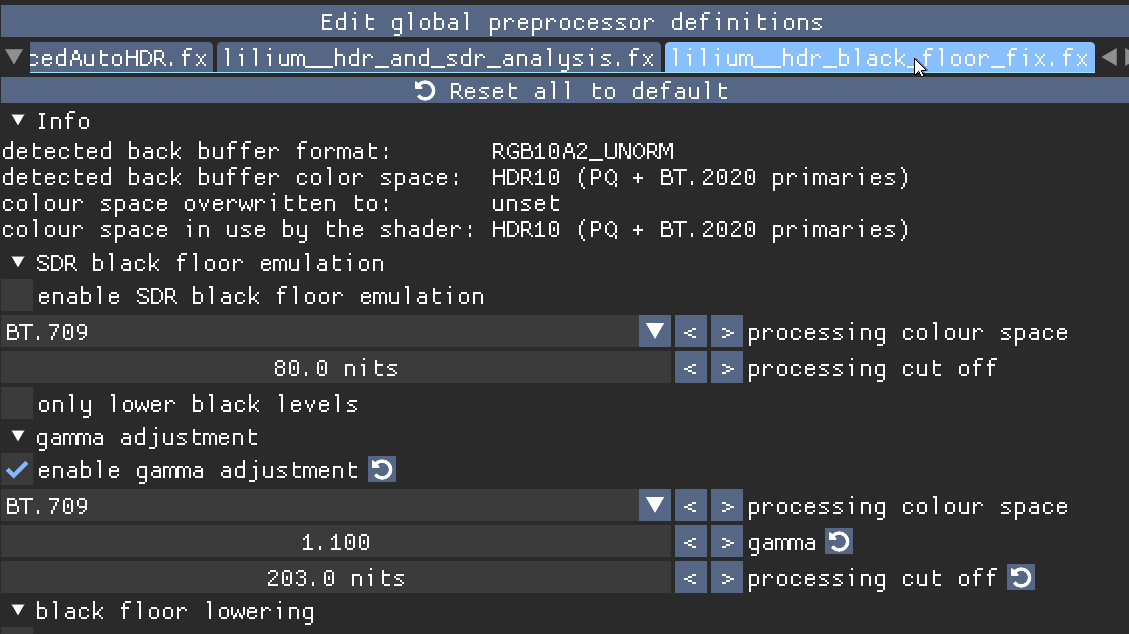Open gamma processing colour space dropdown

tap(655, 506)
